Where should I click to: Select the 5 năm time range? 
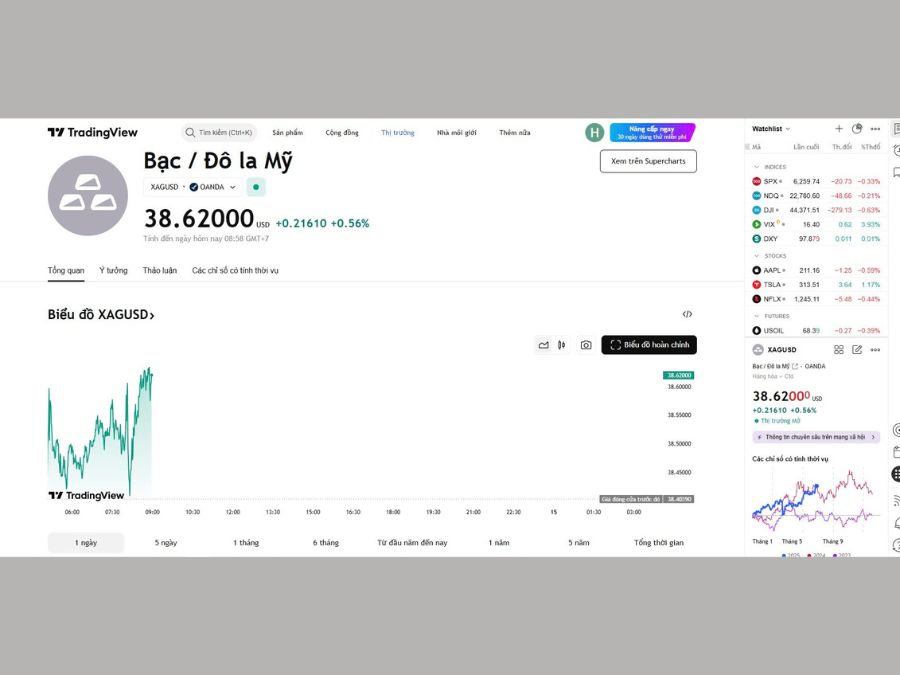[579, 542]
